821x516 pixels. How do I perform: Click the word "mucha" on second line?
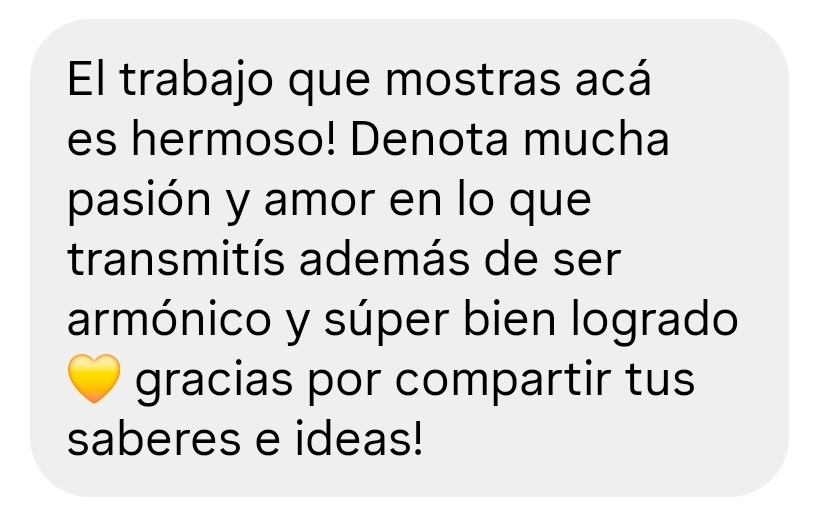tap(596, 140)
